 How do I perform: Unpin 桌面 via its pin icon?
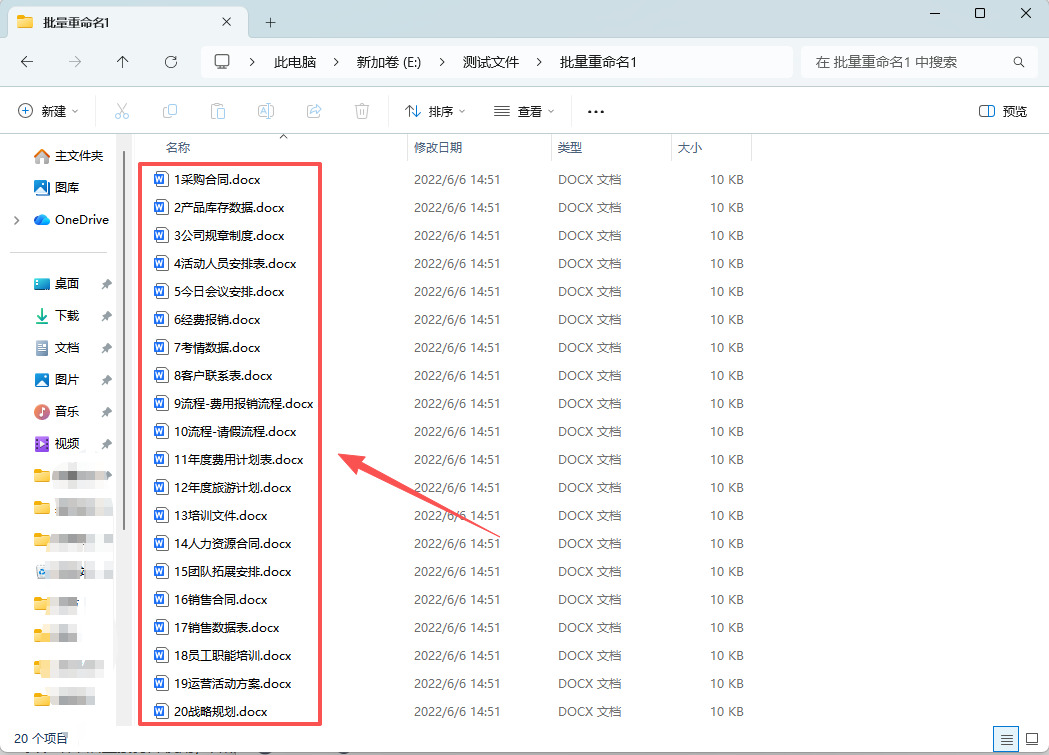(x=106, y=284)
